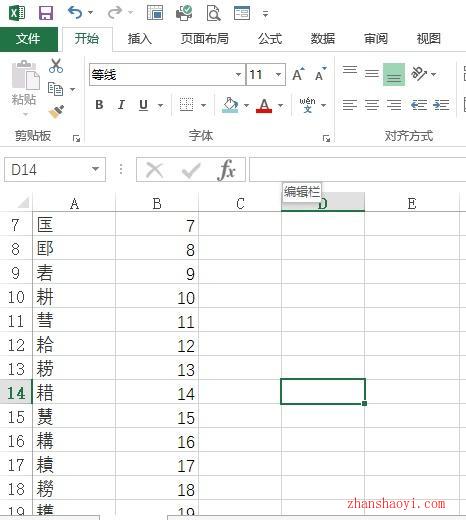This screenshot has height=520, width=466.
Task: Switch to the 插入 ribbon tab
Action: coord(140,39)
